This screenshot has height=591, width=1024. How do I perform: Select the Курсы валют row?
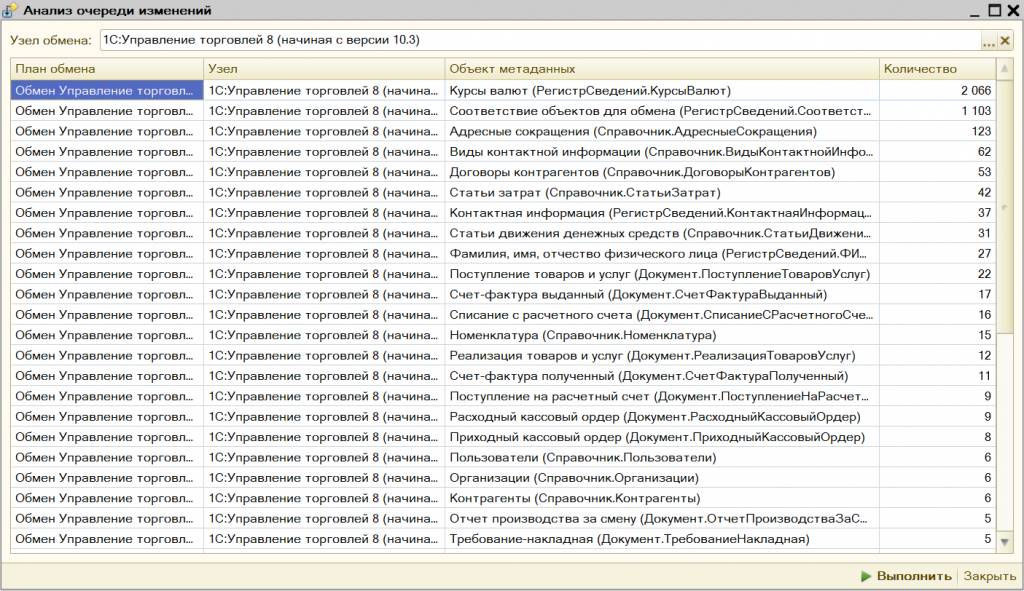coord(503,91)
